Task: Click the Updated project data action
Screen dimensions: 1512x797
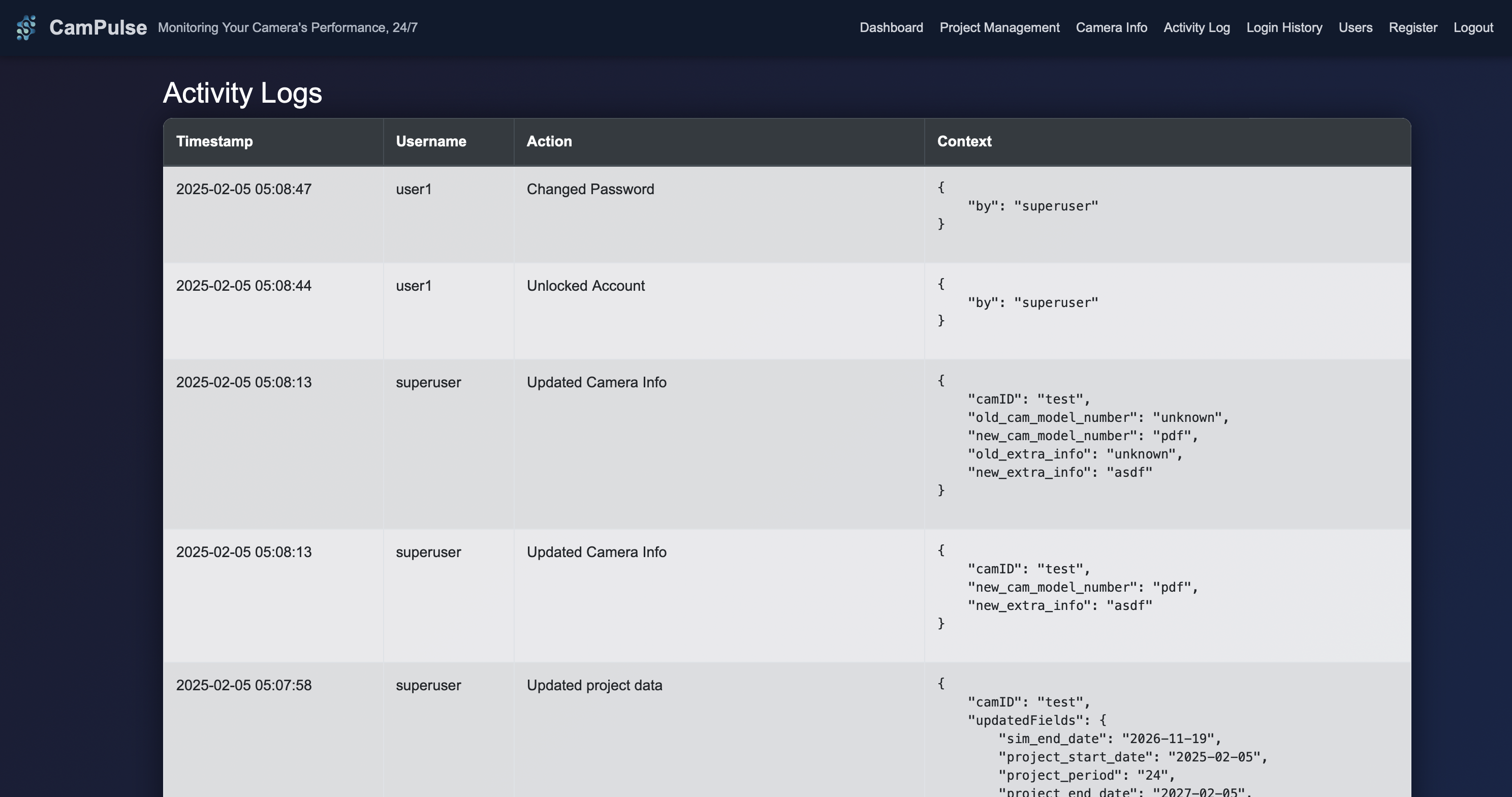Action: (x=594, y=685)
